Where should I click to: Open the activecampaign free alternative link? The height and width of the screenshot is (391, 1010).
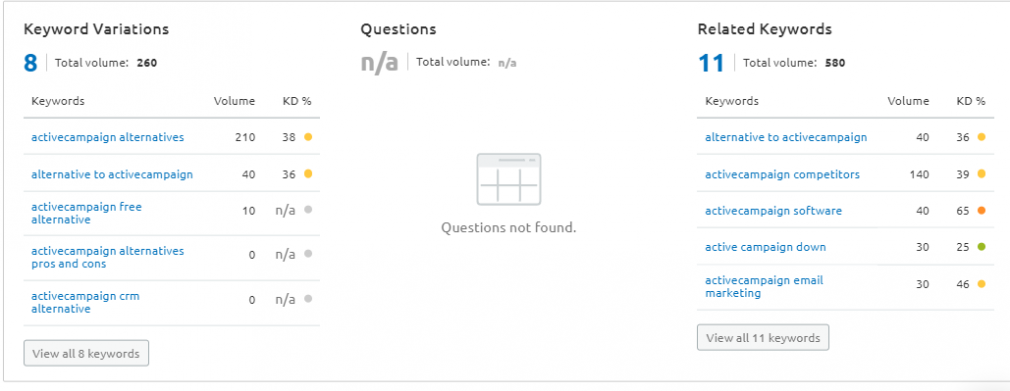click(x=86, y=213)
